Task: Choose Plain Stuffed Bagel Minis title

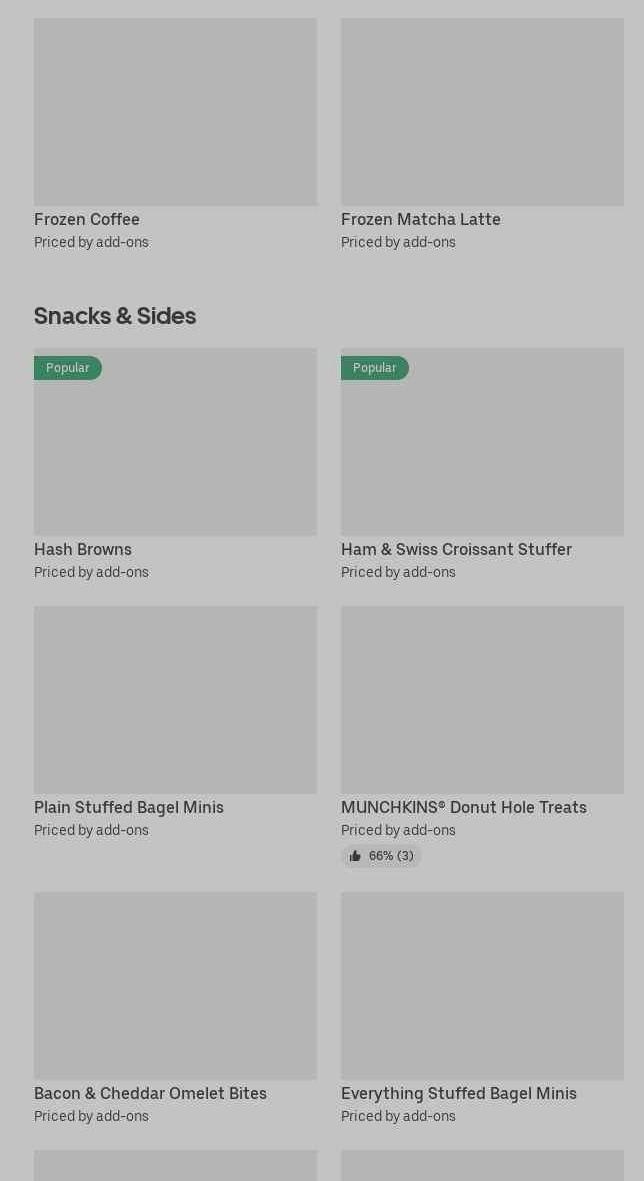Action: (129, 807)
